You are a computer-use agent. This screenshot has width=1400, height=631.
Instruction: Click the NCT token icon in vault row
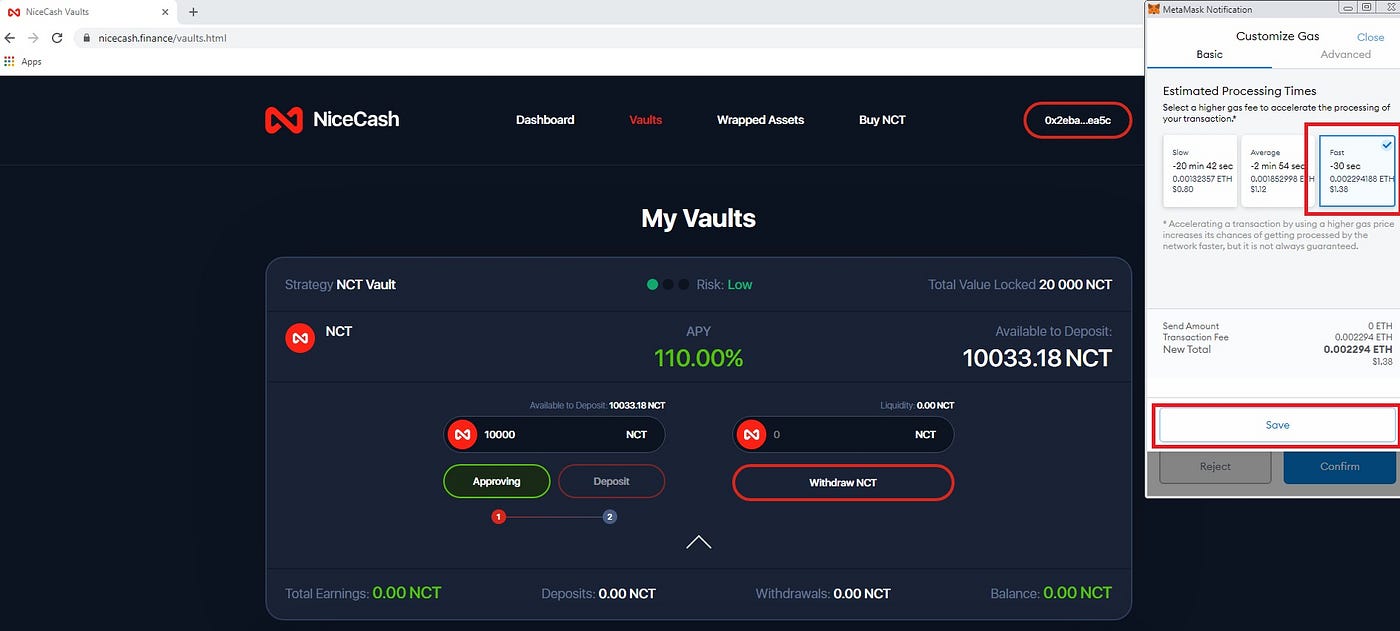pyautogui.click(x=300, y=338)
